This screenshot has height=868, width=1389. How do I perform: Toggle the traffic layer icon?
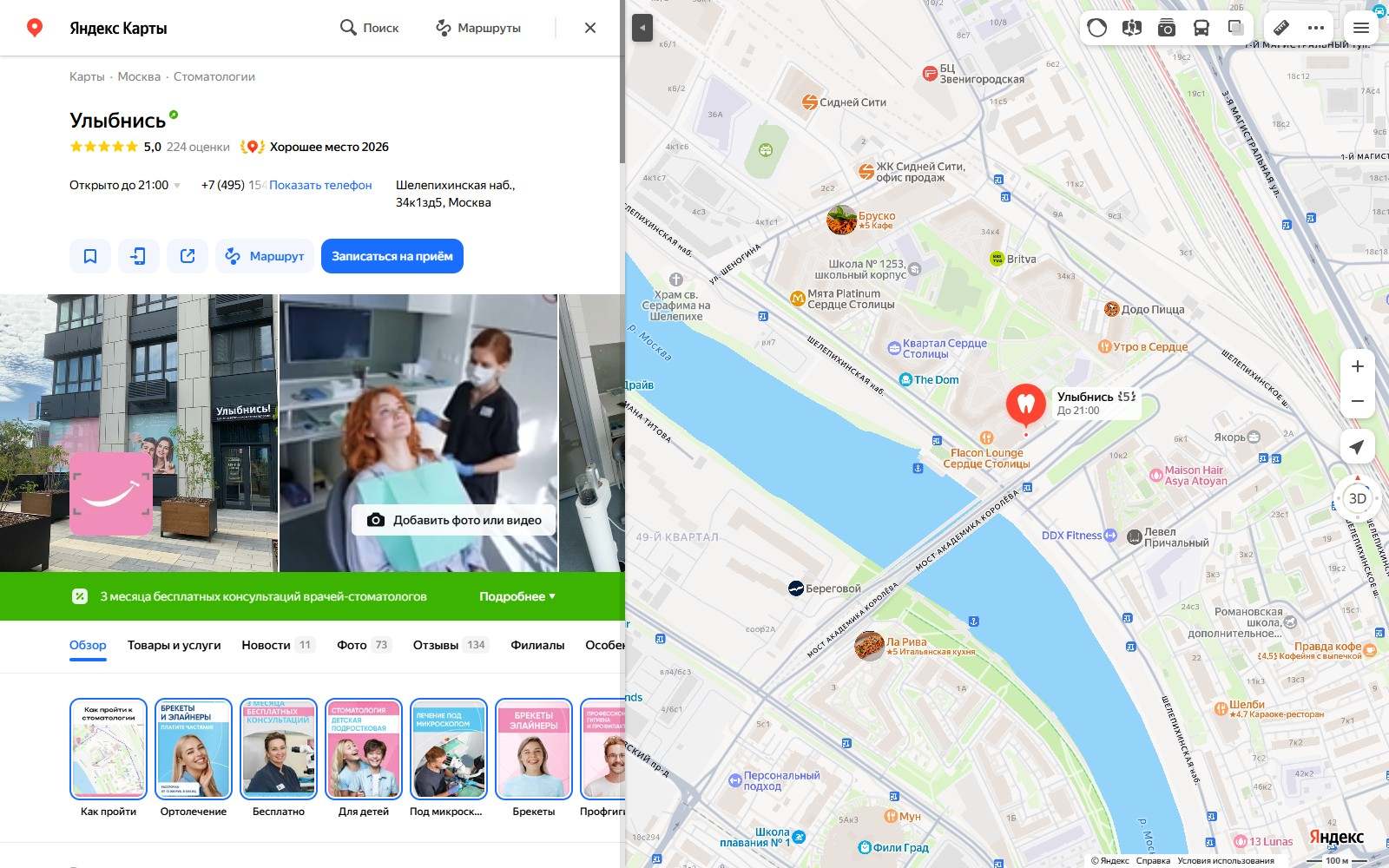point(1097,28)
